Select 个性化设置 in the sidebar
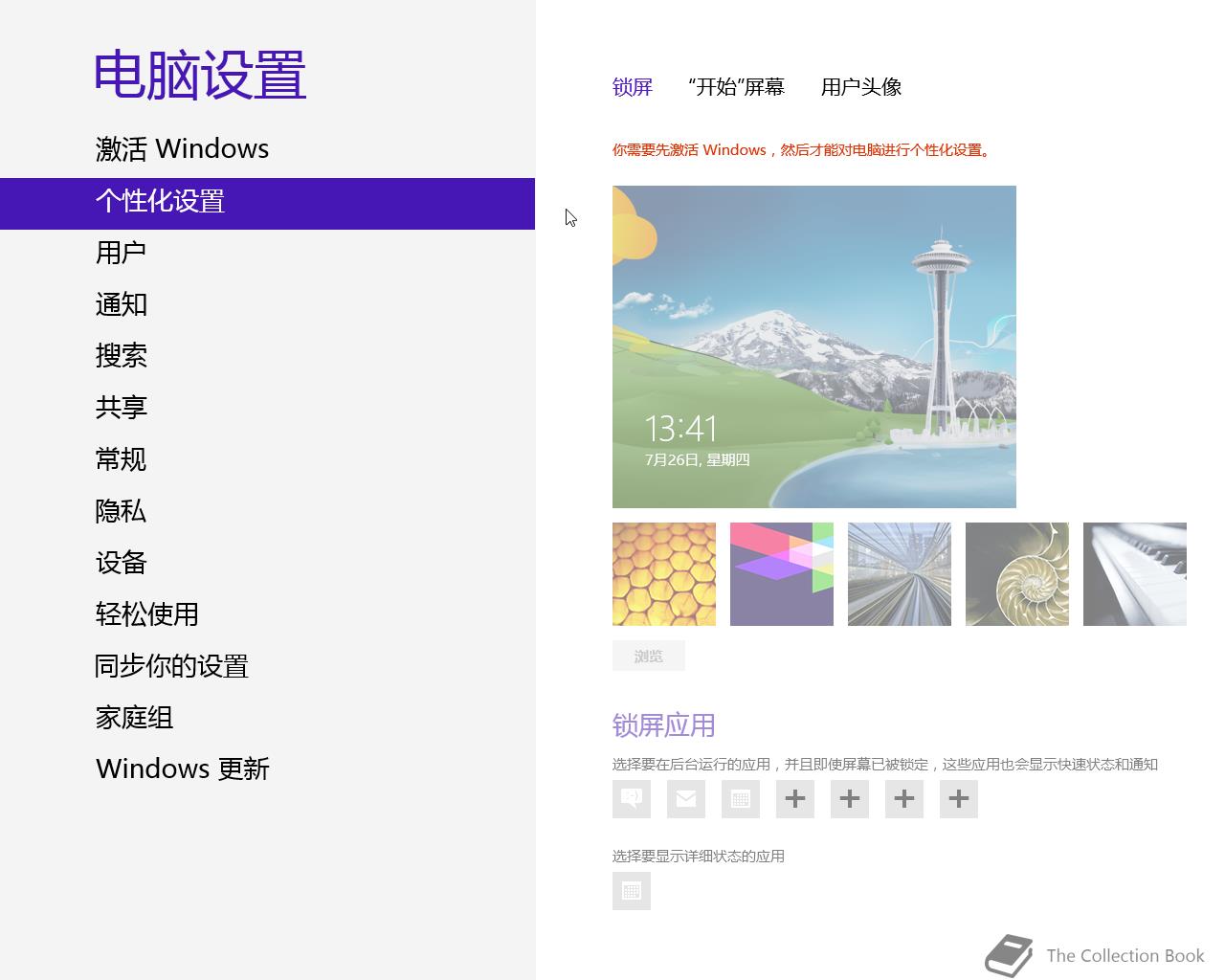Screen dimensions: 1225x980 267,204
